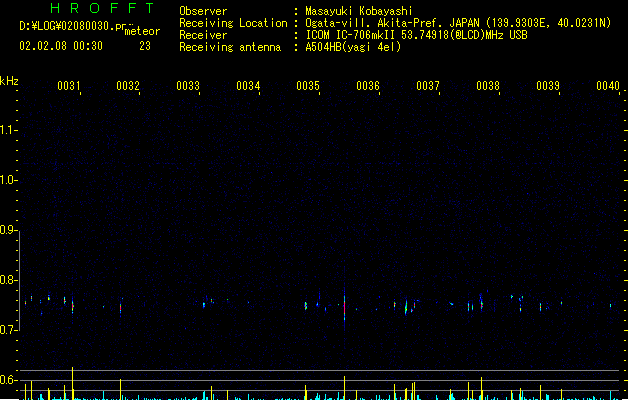Click the Observer field label
The width and height of the screenshot is (629, 400).
click(x=203, y=11)
